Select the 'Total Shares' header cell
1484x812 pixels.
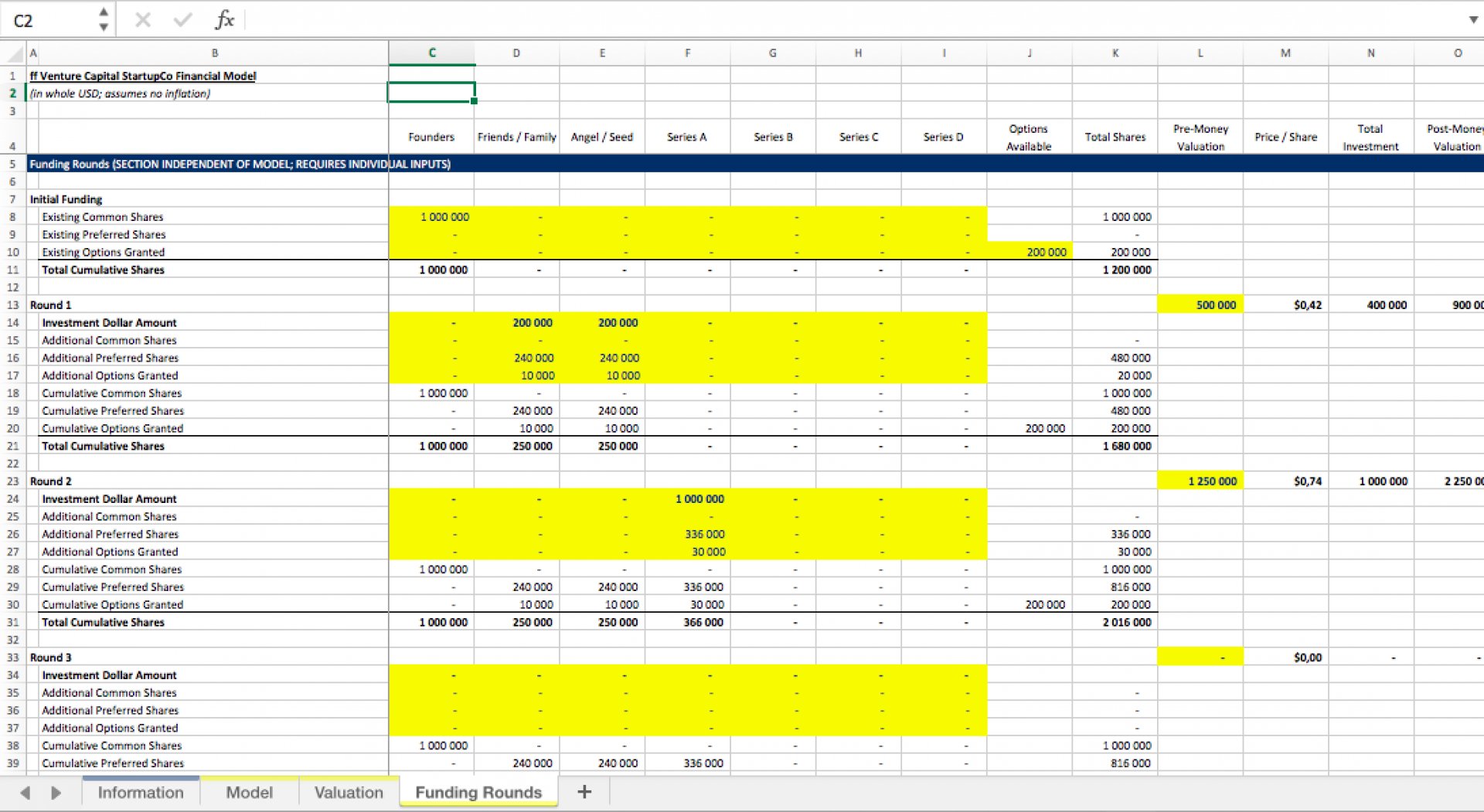[x=1115, y=137]
